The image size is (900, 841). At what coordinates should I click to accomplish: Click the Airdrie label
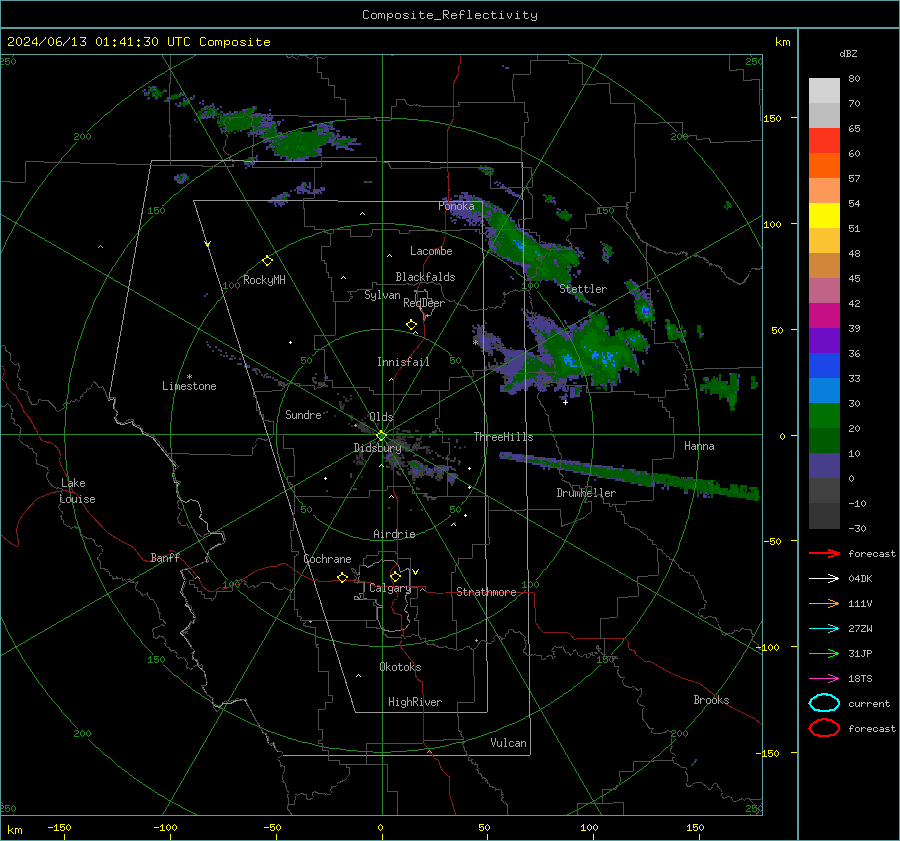point(394,534)
